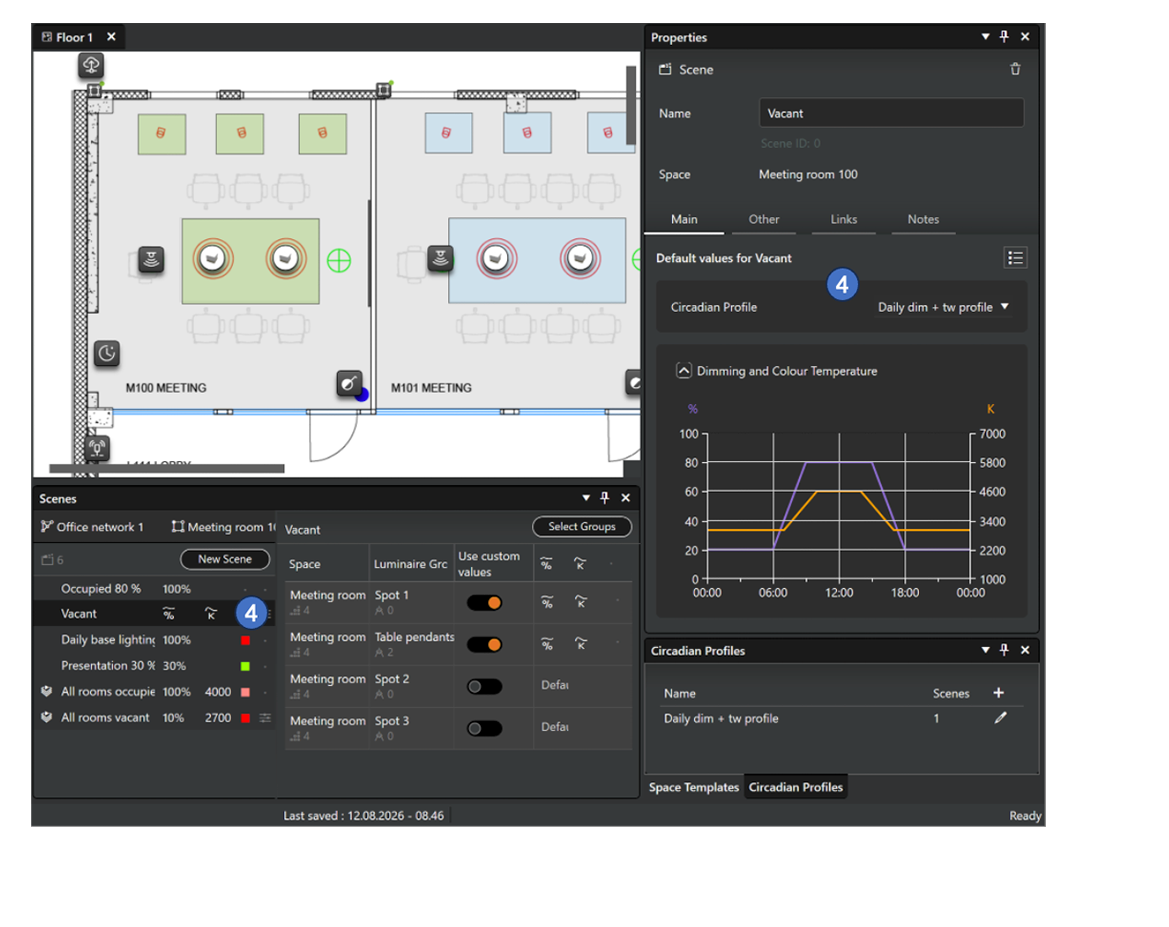This screenshot has width=1169, height=927.
Task: Select the occupancy sensor icon in M101 Meeting
Action: (441, 259)
